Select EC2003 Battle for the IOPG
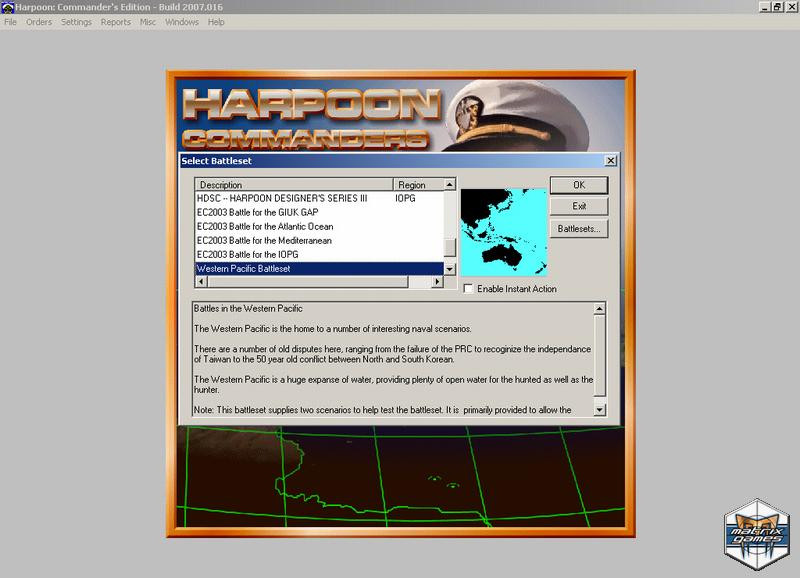 [x=319, y=255]
